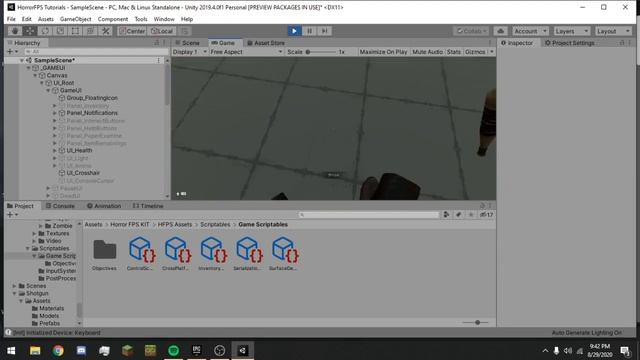640x360 pixels.
Task: Open the Objectives folder thumbnail
Action: coord(104,254)
